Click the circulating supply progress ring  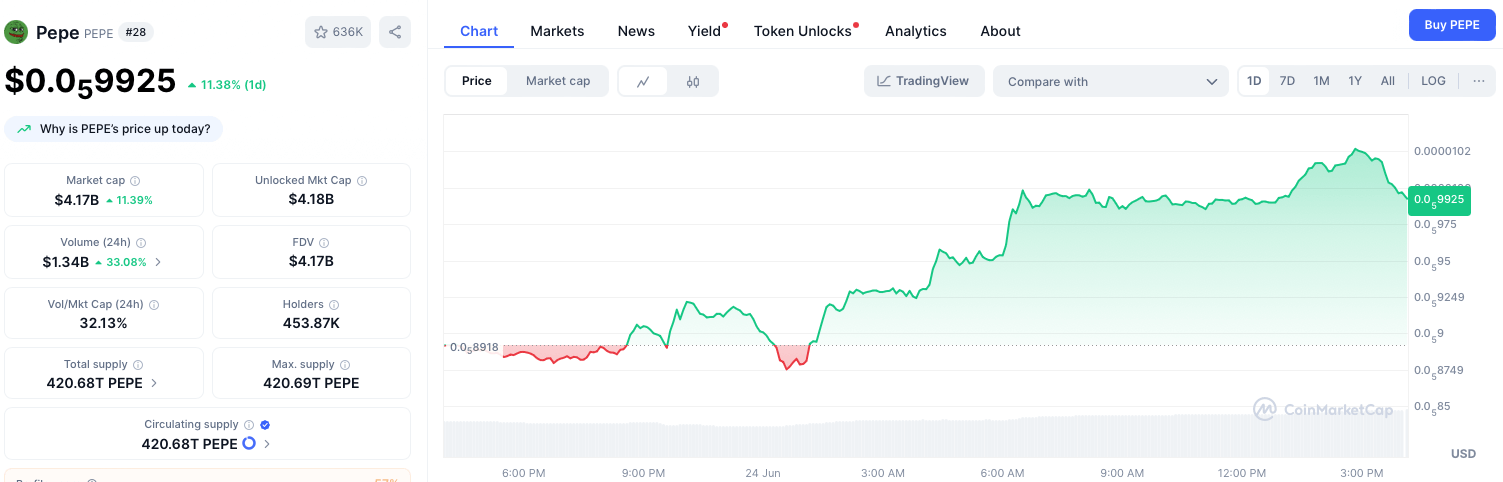pos(249,443)
